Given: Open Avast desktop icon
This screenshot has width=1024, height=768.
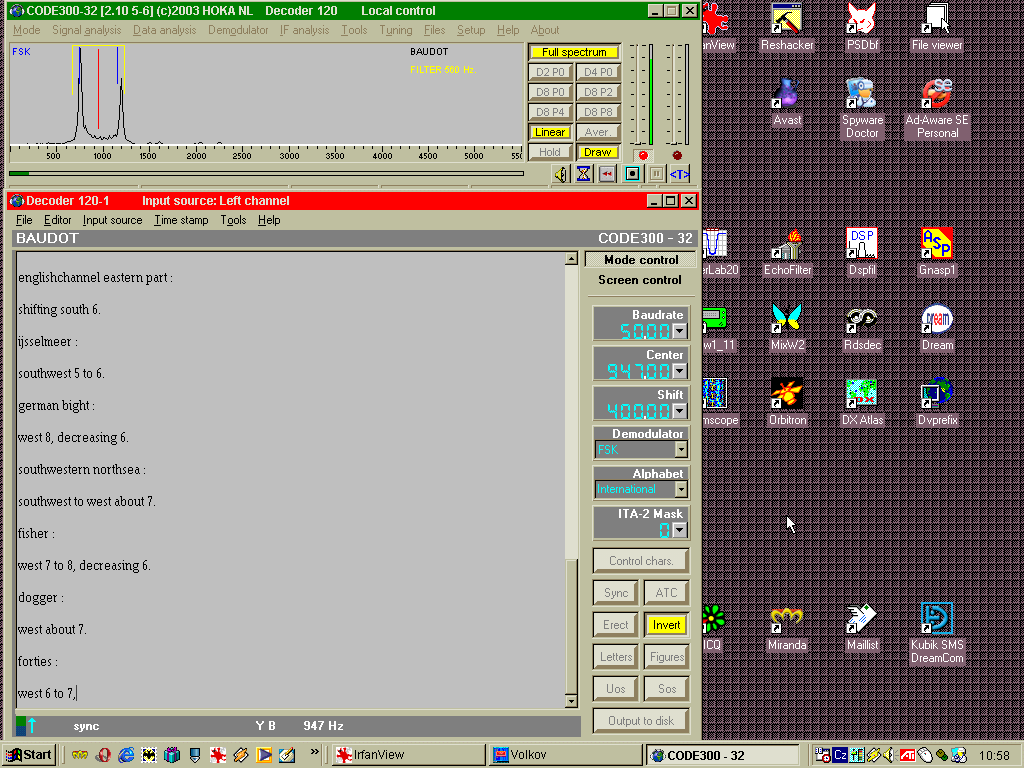Looking at the screenshot, I should coord(787,103).
